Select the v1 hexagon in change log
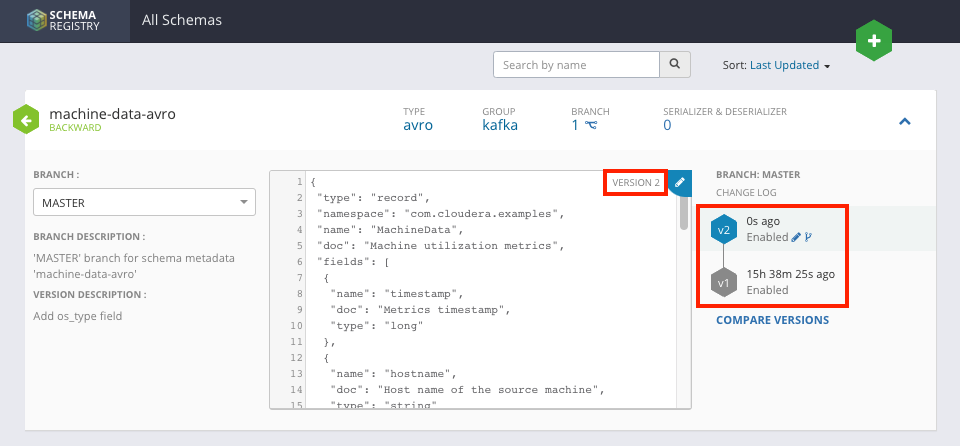Screen dimensions: 960x446 tap(724, 283)
